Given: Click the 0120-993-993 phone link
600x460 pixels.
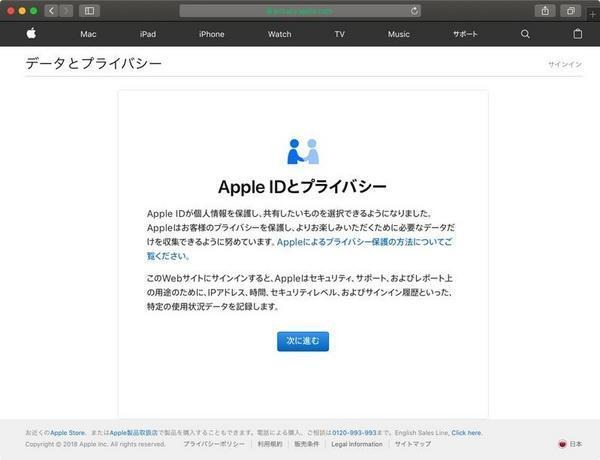Looking at the screenshot, I should click(354, 433).
